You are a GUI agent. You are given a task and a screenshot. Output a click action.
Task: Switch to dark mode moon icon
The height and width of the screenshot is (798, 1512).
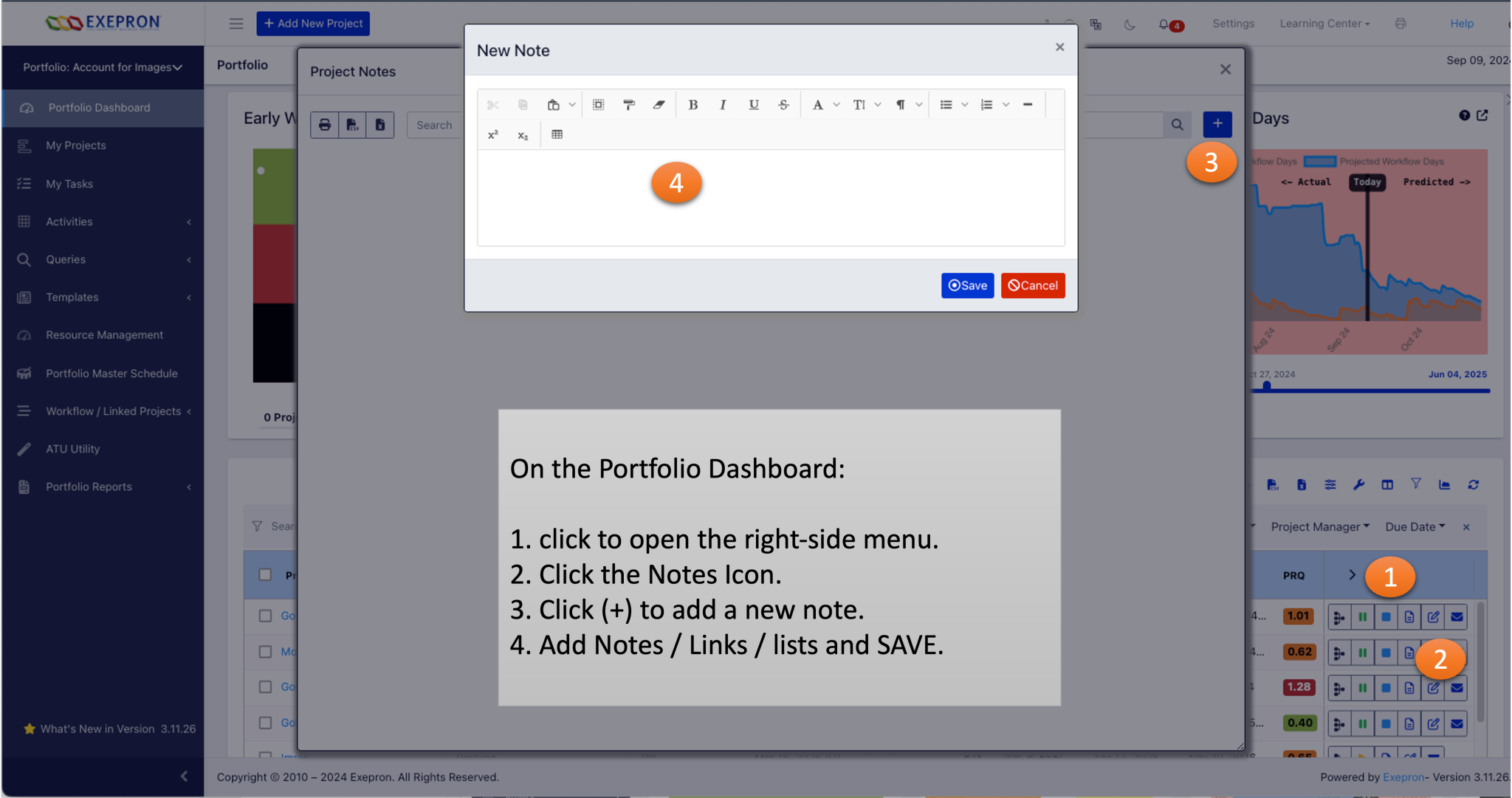pos(1130,24)
